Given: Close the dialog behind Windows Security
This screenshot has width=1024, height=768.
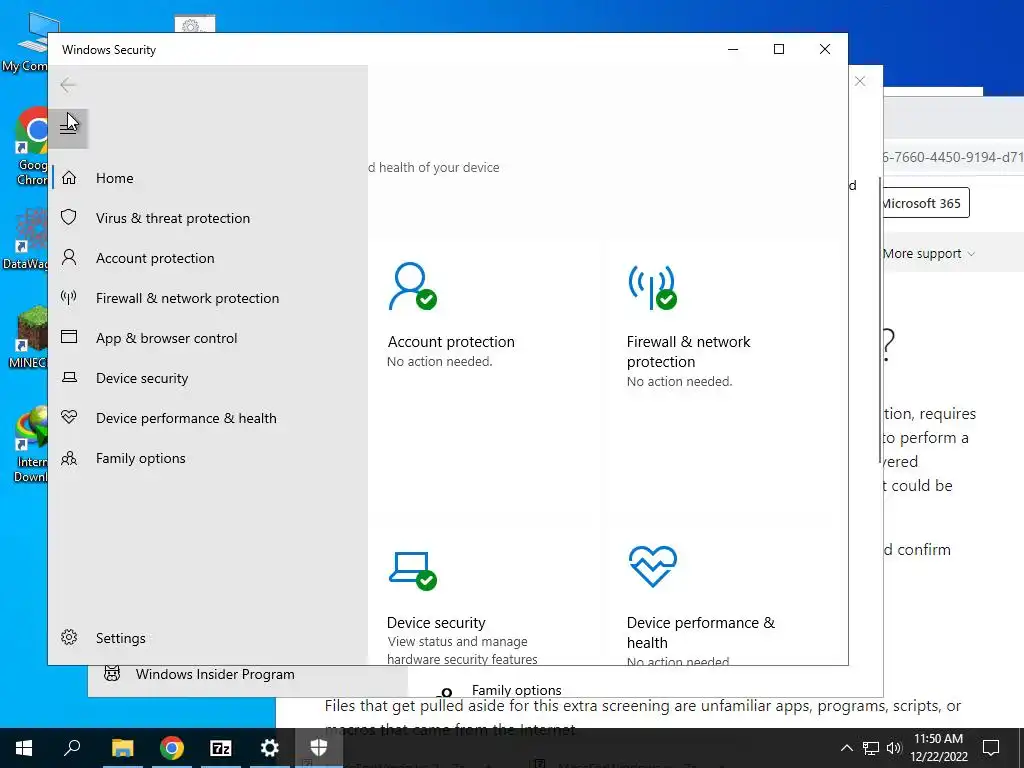Looking at the screenshot, I should pos(860,81).
